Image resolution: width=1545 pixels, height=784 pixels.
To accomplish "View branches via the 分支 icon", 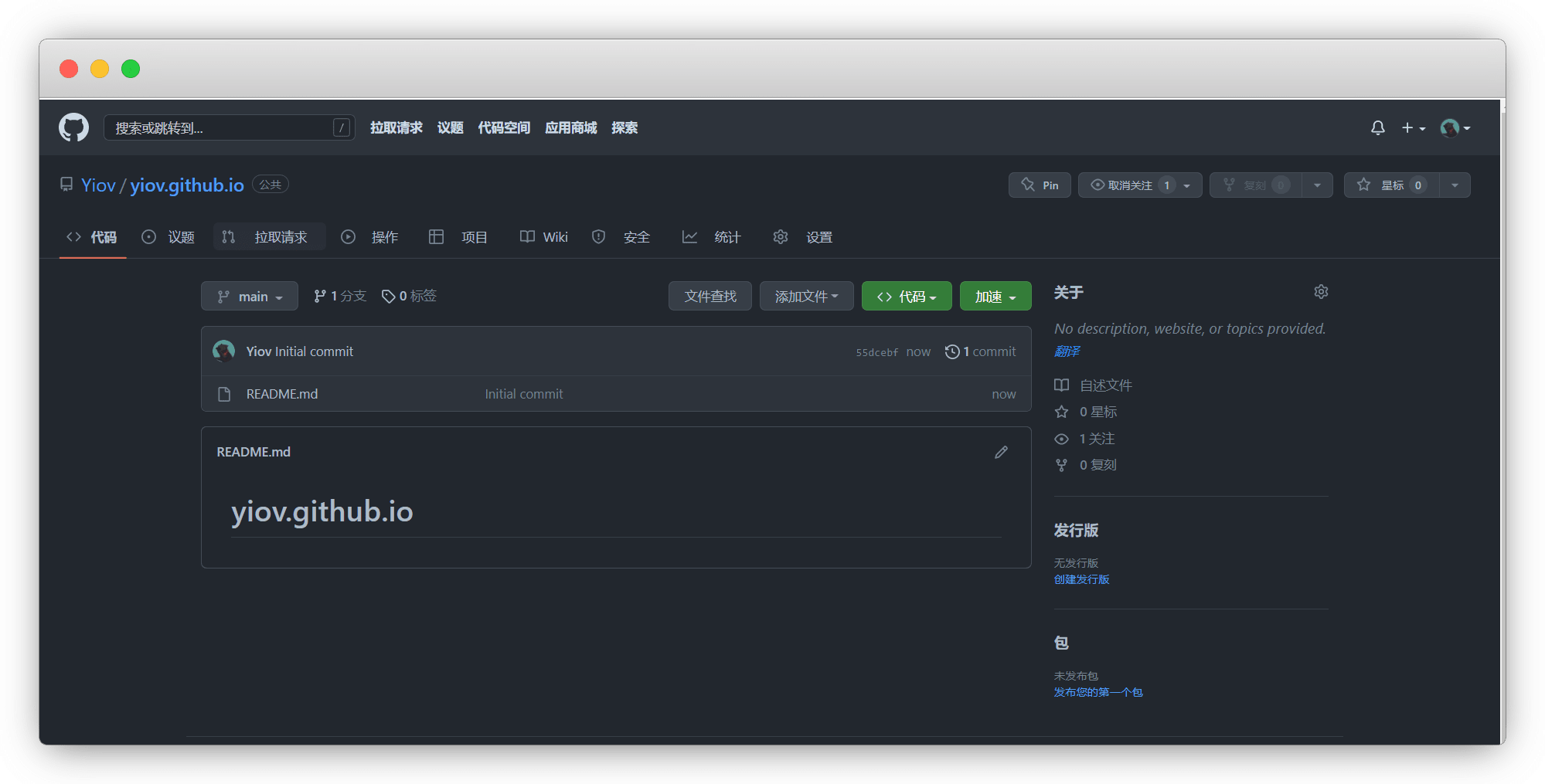I will (322, 295).
